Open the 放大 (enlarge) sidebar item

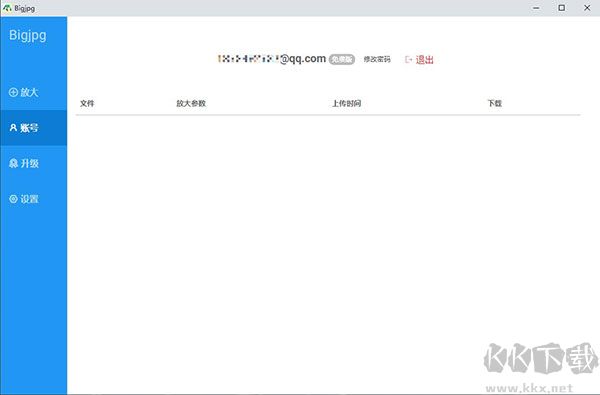[33, 92]
